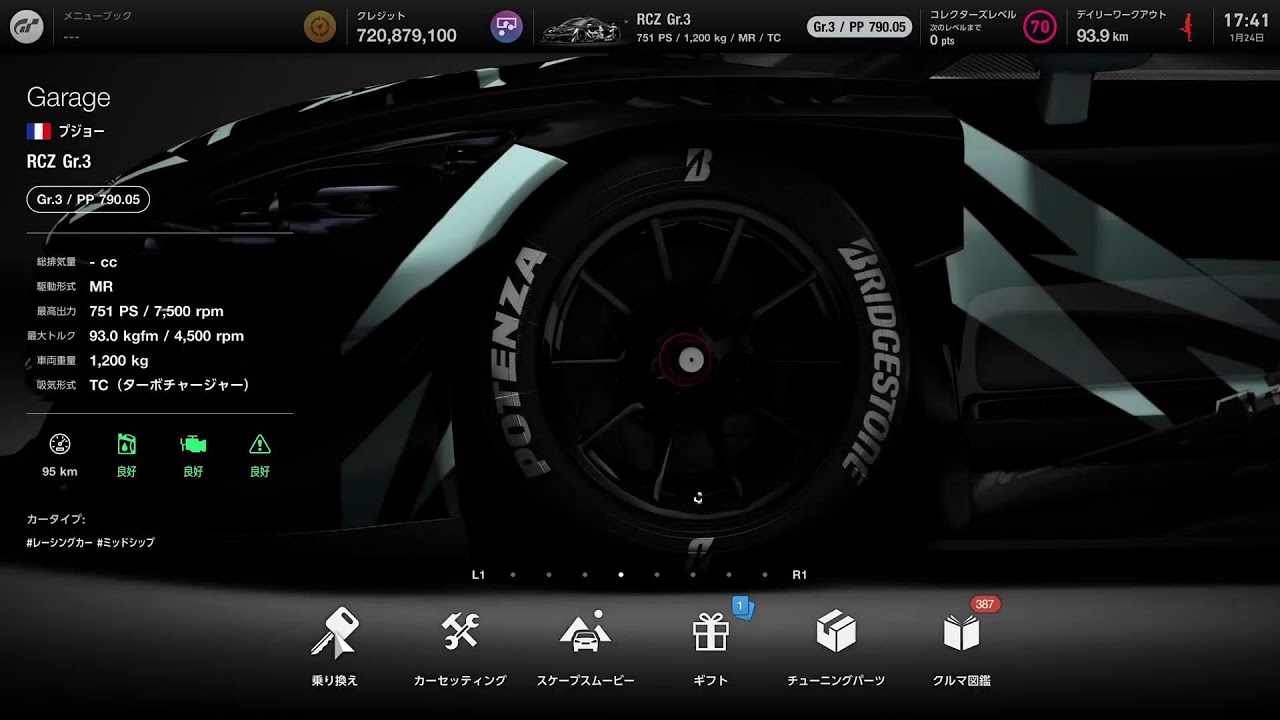Click the #ミッドシップ car type tag
This screenshot has height=720, width=1280.
[126, 542]
